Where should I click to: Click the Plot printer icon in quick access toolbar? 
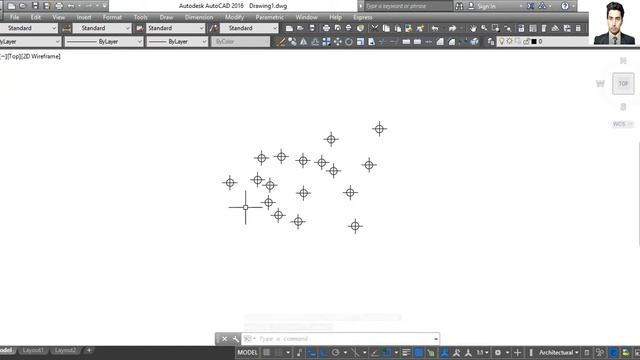coord(59,6)
